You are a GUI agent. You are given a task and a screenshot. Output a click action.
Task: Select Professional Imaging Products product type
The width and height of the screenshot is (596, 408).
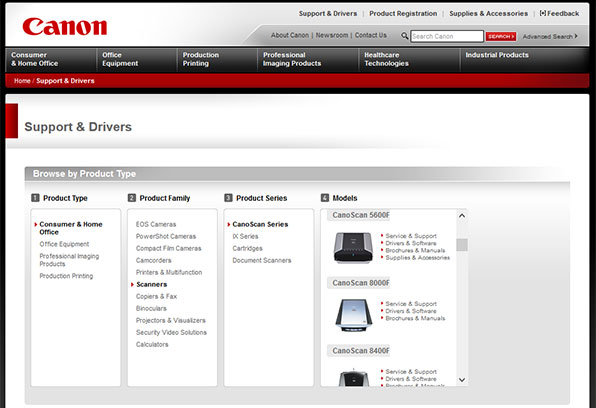coord(69,260)
